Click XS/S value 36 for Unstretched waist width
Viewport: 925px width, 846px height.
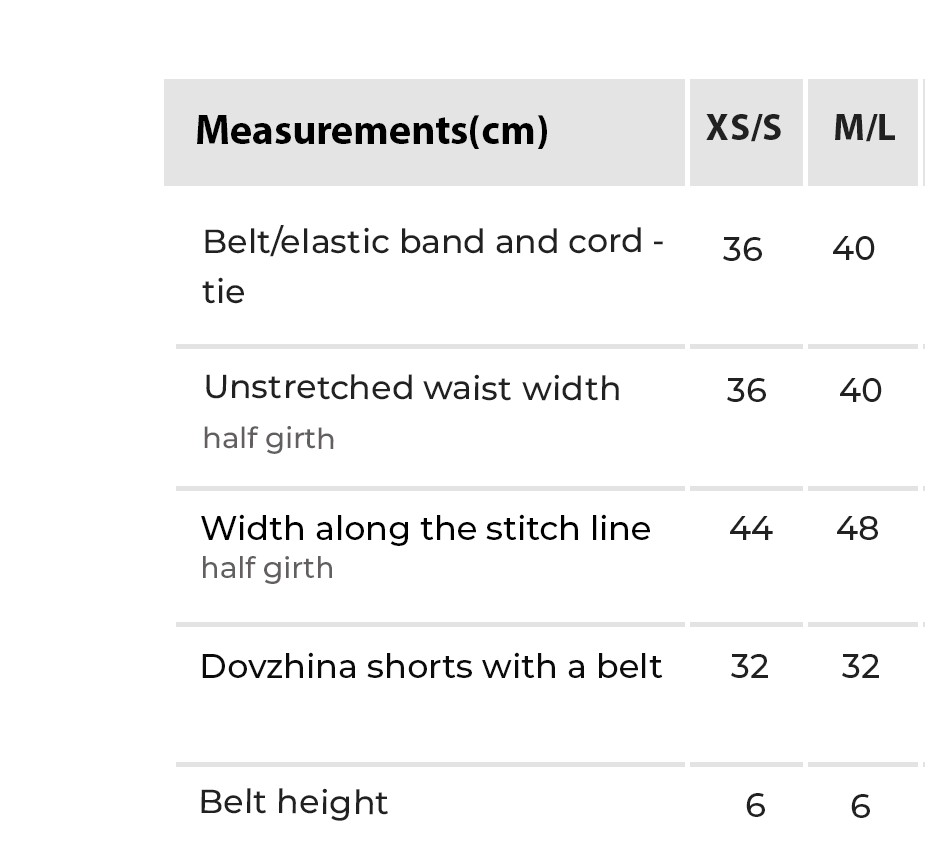point(746,390)
